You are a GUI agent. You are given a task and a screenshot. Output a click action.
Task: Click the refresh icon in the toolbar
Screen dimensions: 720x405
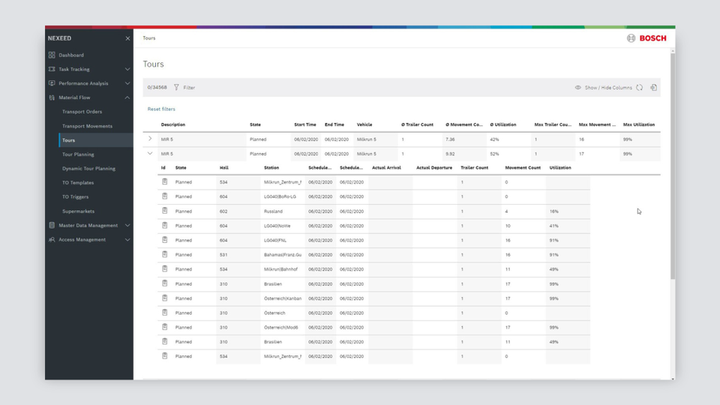640,88
